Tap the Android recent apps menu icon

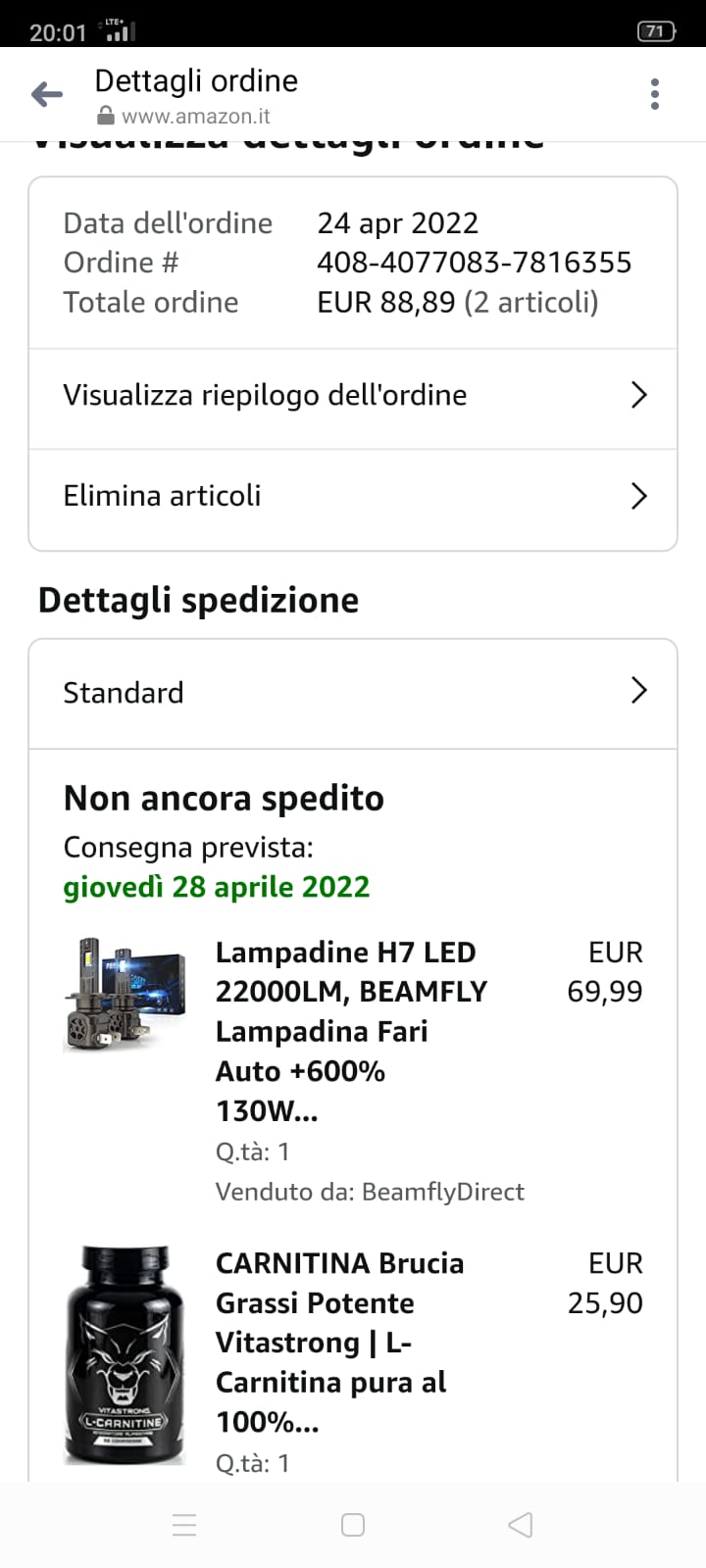pyautogui.click(x=184, y=1525)
